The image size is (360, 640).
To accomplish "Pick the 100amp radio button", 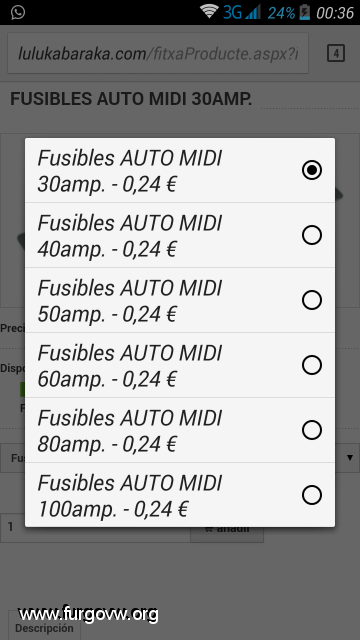I will (x=312, y=495).
